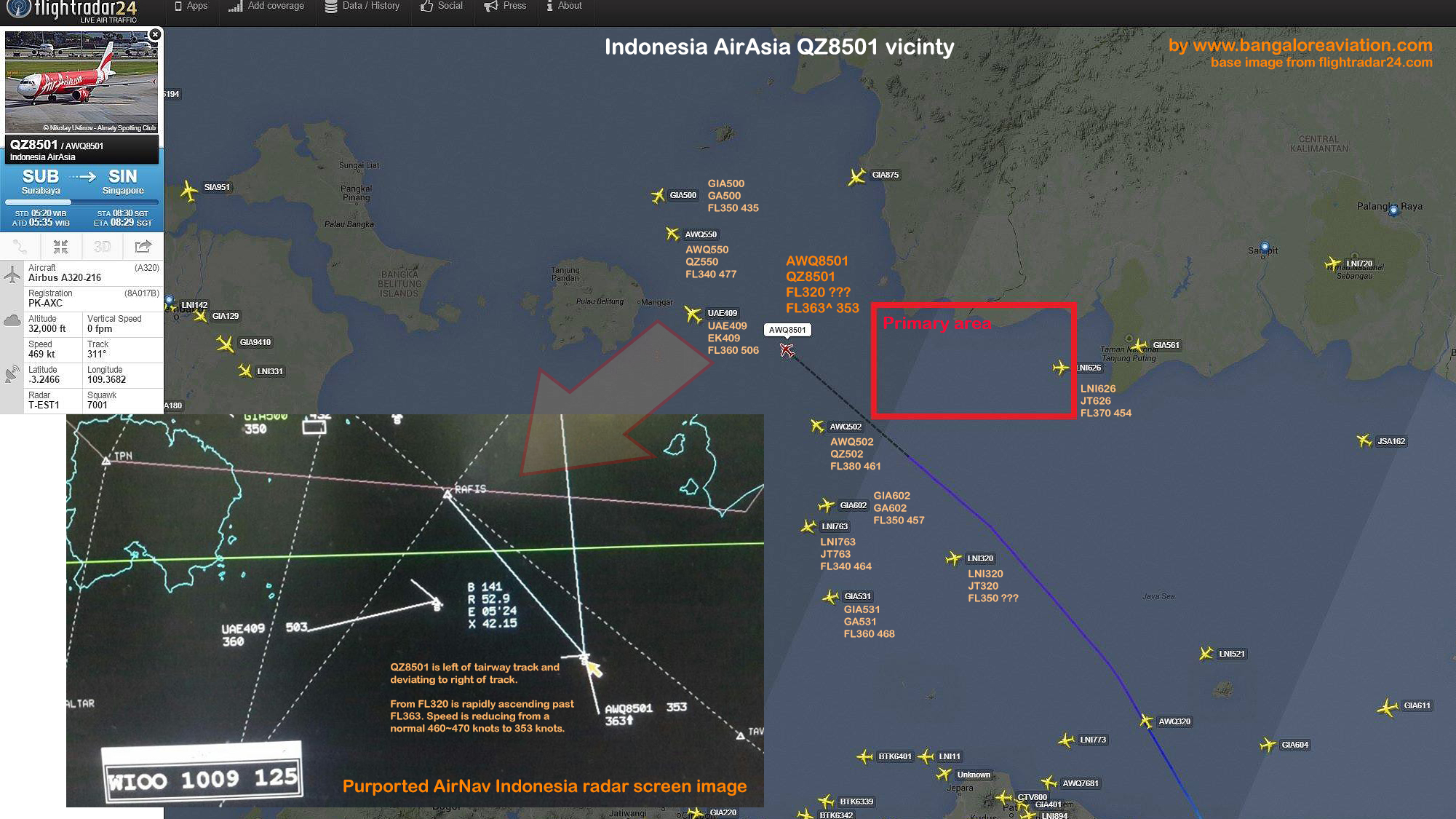Select the AWQ320 aircraft icon
Viewport: 1456px width, 819px height.
coord(1146,721)
